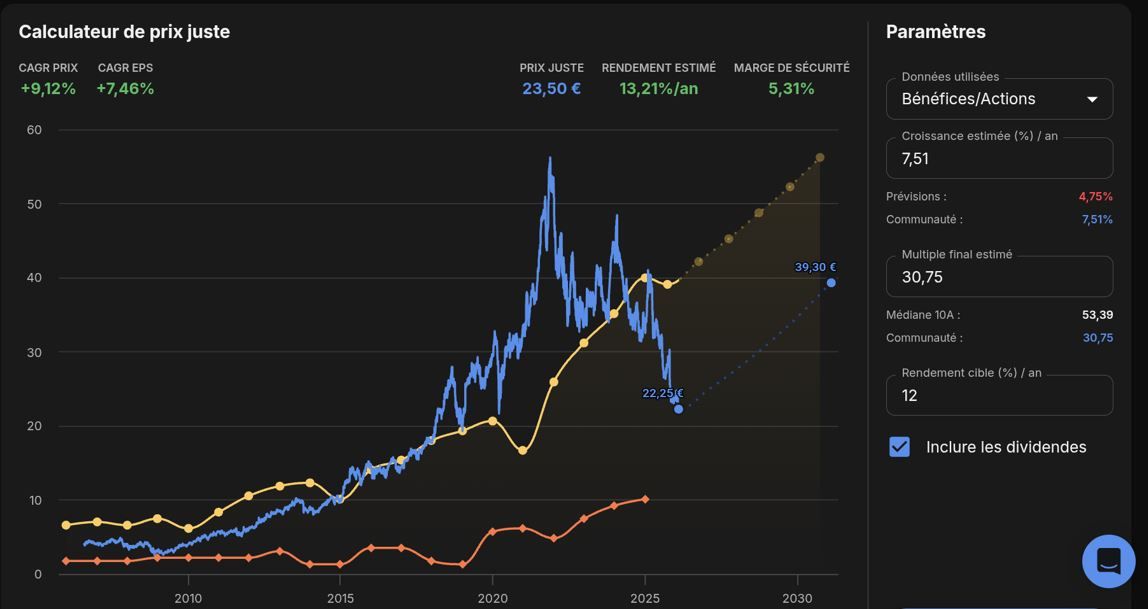
Task: Edit the Rendement cible field
Action: coord(999,395)
